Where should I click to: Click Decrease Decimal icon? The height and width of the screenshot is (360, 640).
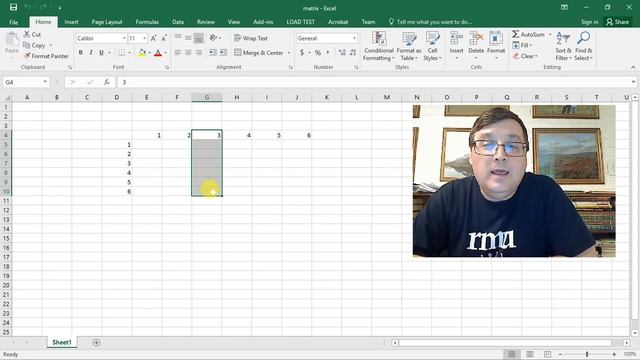click(353, 53)
